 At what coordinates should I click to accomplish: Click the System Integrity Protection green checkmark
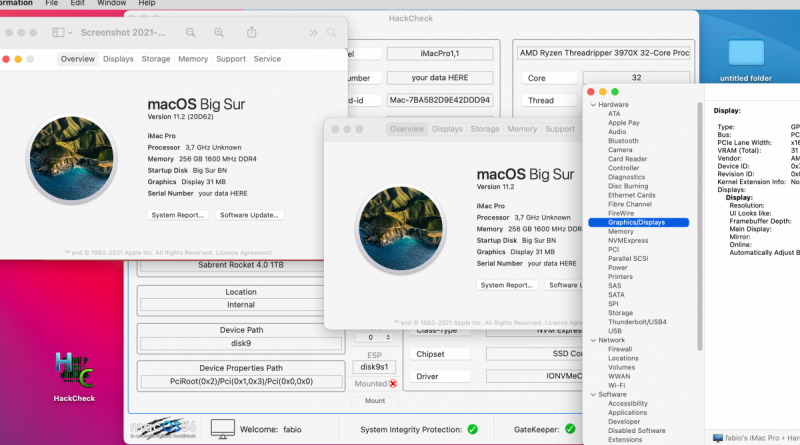pyautogui.click(x=472, y=429)
